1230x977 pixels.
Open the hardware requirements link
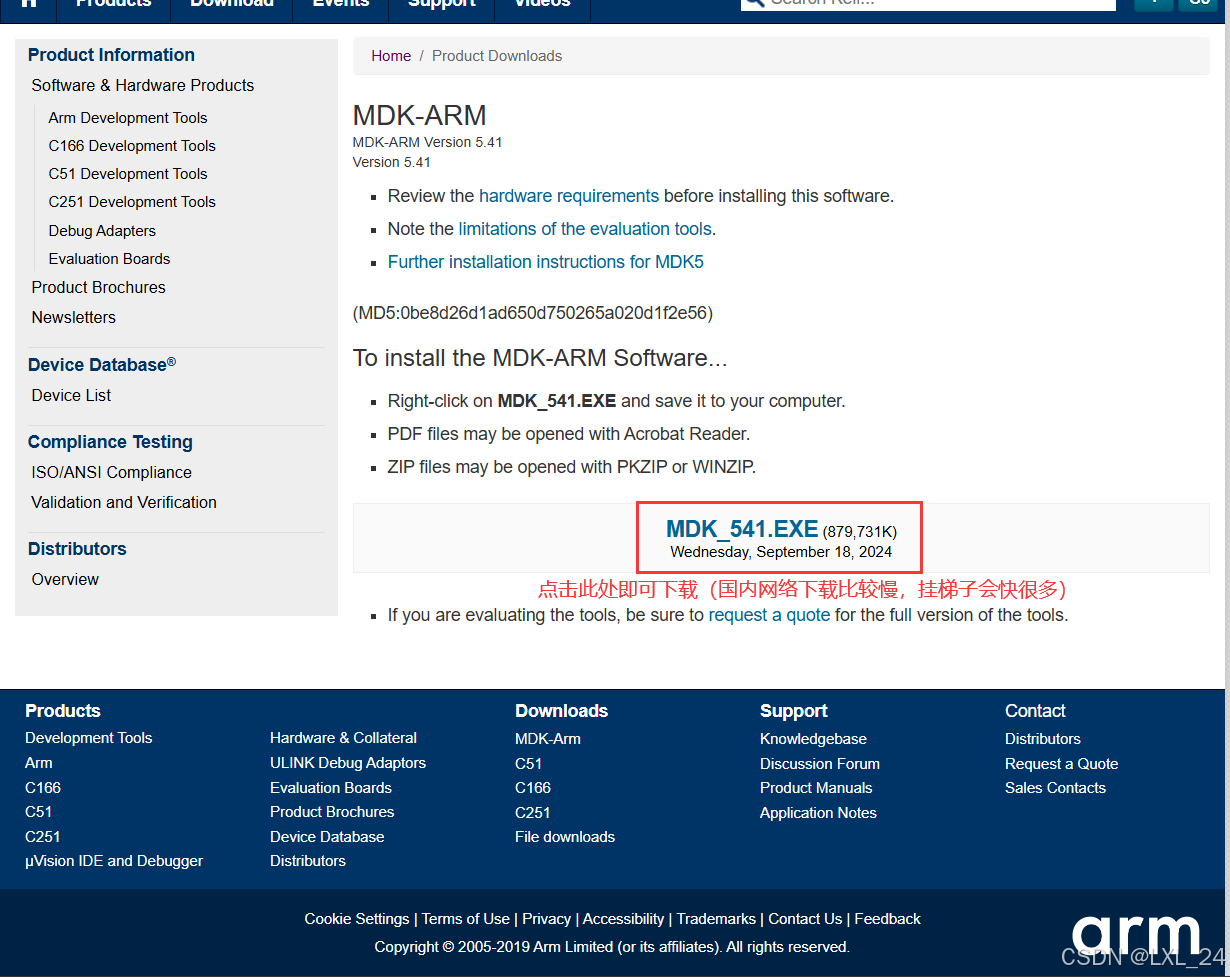pyautogui.click(x=569, y=196)
